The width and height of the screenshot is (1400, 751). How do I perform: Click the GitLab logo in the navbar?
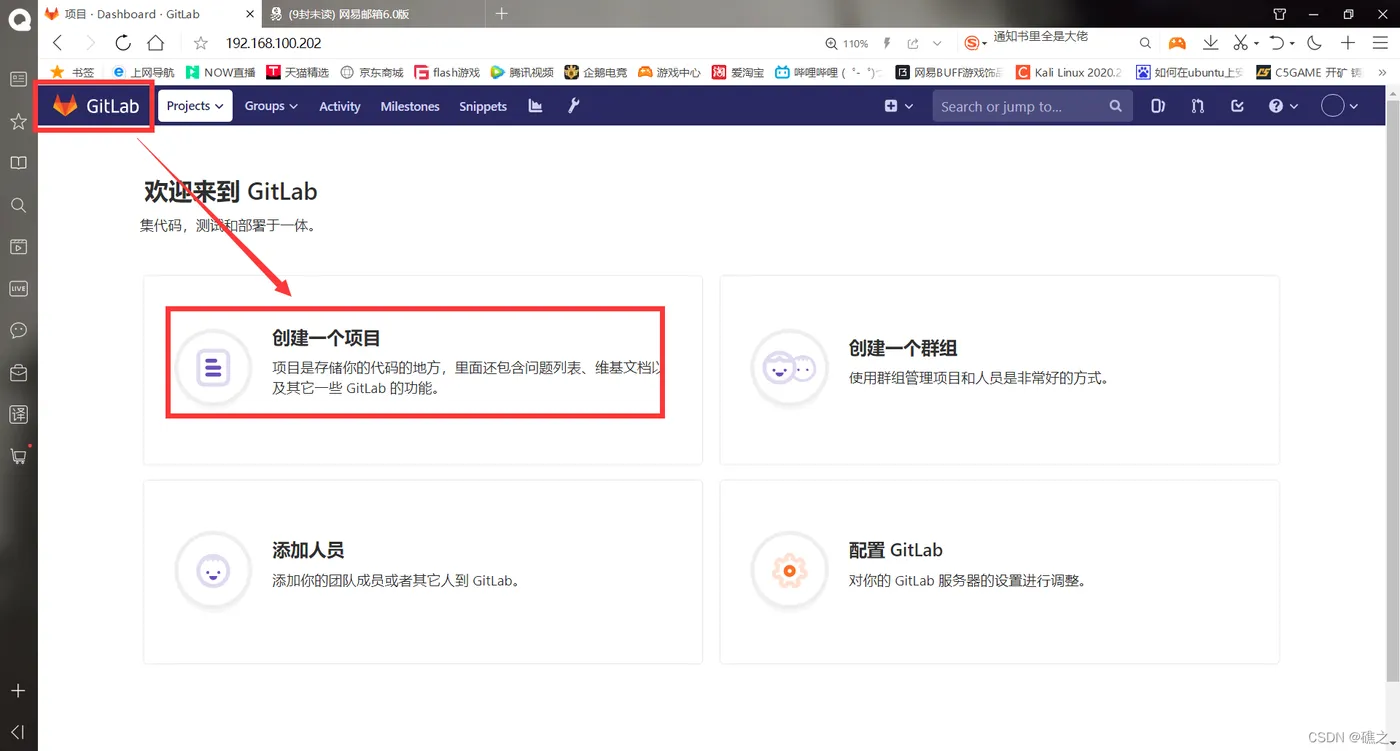[x=96, y=106]
